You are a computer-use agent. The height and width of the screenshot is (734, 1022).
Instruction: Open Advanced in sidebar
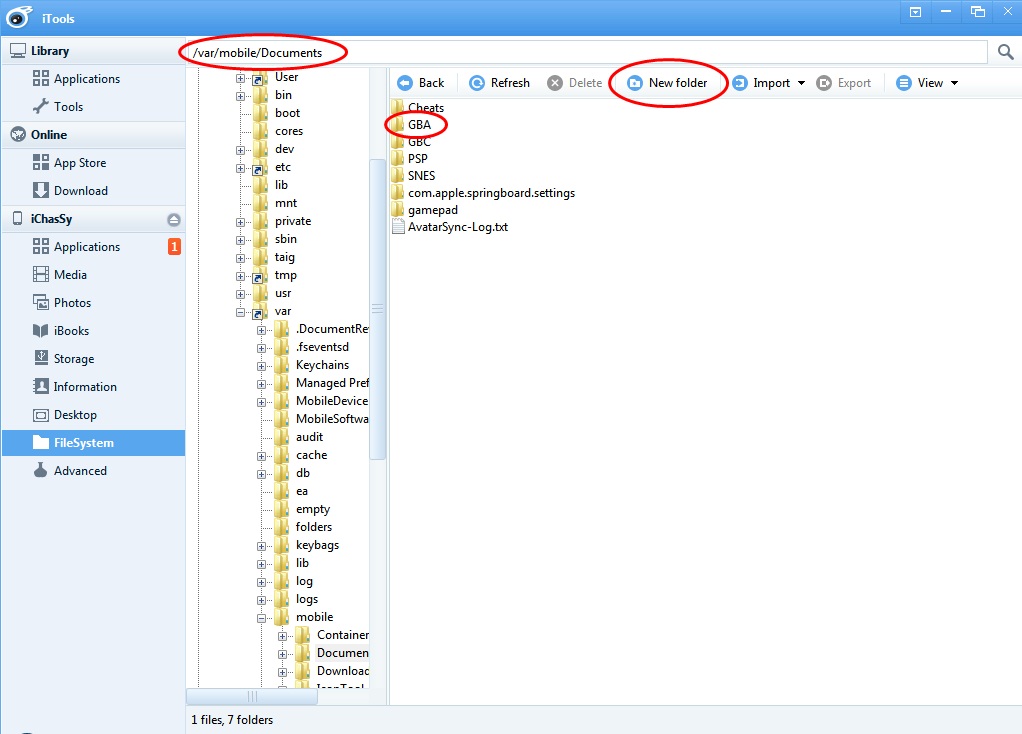pyautogui.click(x=80, y=471)
